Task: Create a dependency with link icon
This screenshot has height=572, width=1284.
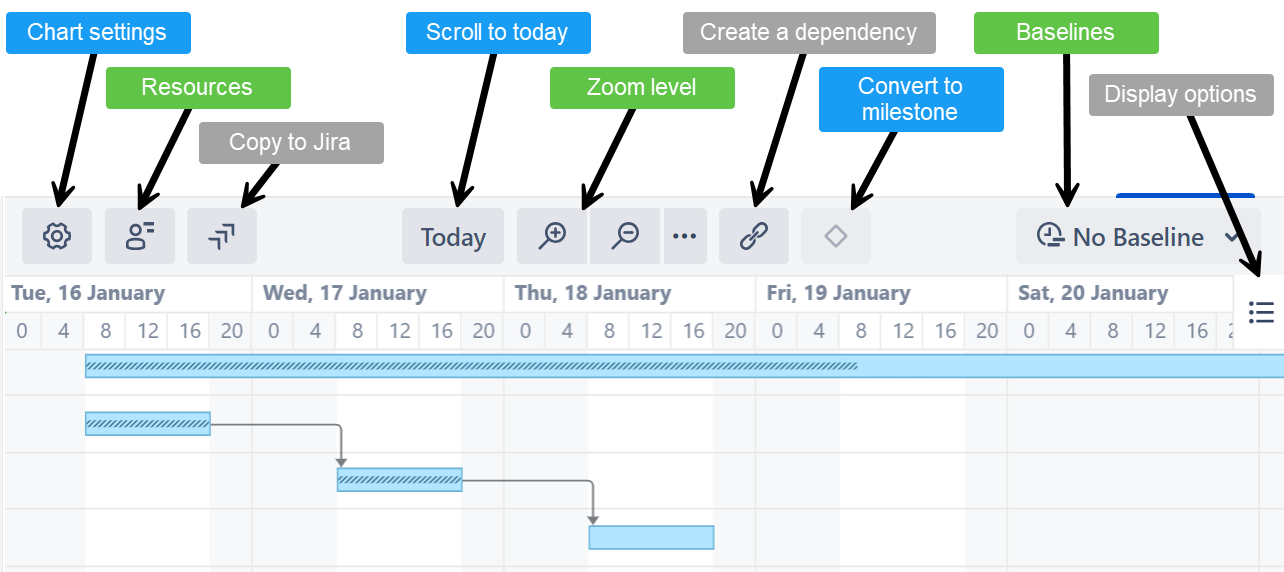Action: 753,237
